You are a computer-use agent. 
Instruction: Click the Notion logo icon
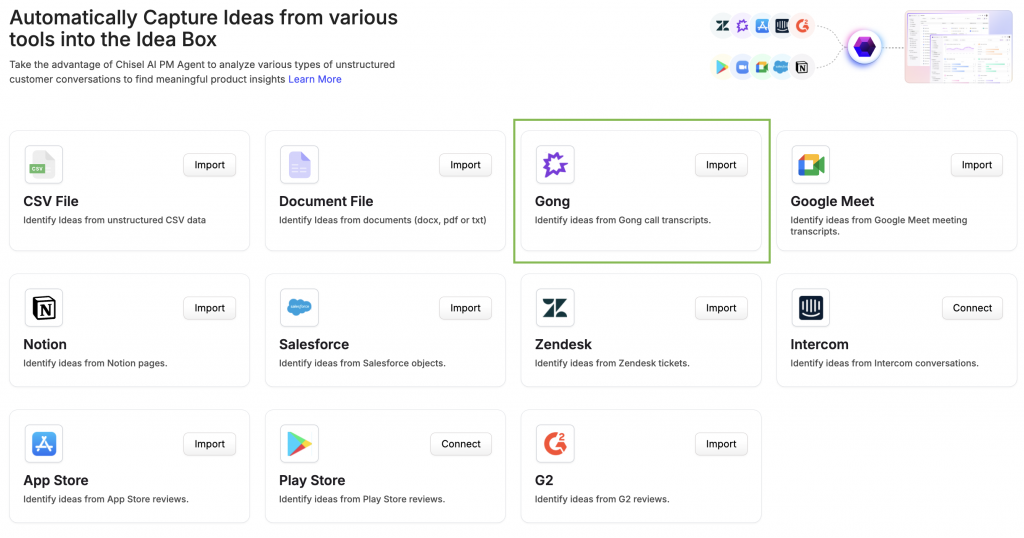click(x=43, y=308)
